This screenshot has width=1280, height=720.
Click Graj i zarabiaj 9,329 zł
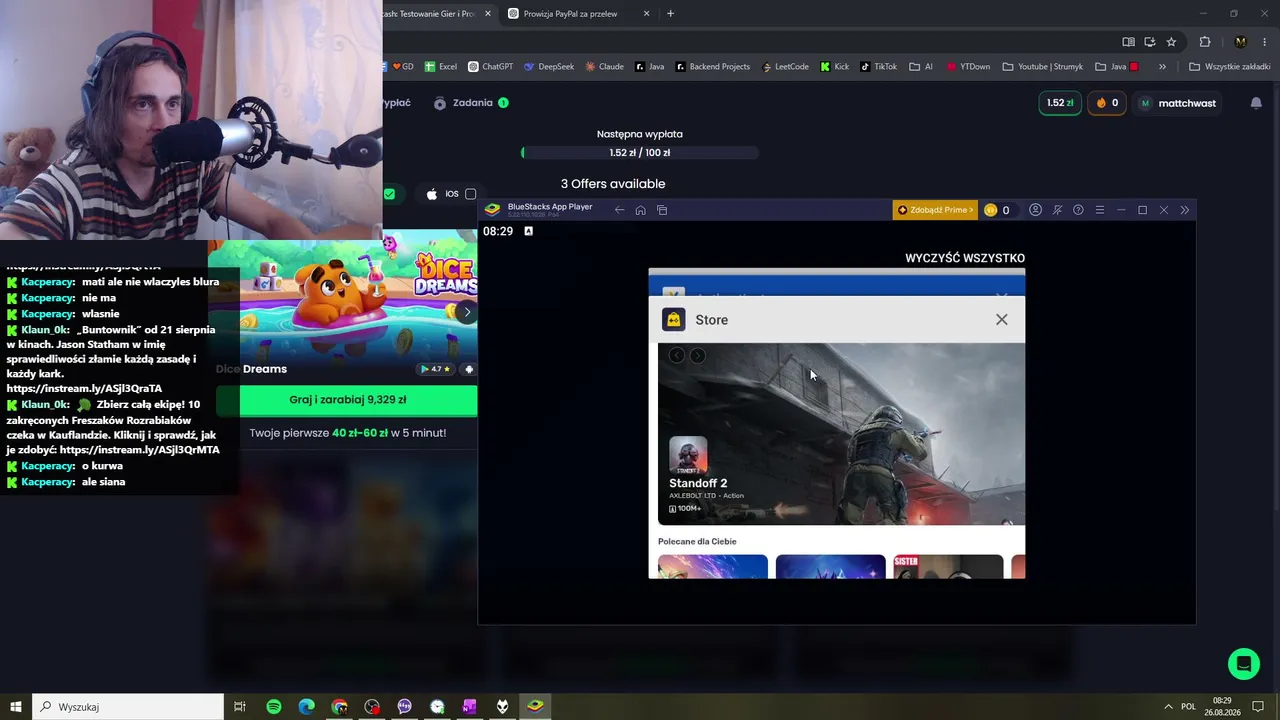[x=348, y=400]
